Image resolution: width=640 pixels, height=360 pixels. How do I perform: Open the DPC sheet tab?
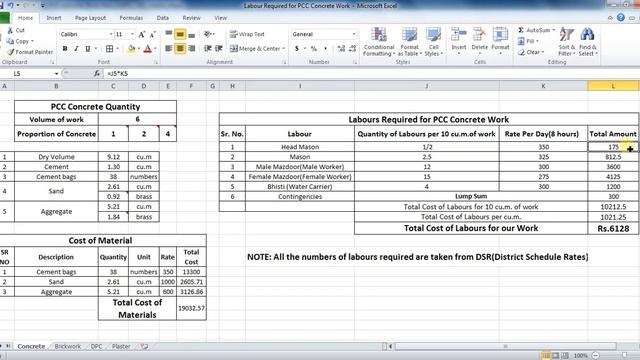click(96, 346)
